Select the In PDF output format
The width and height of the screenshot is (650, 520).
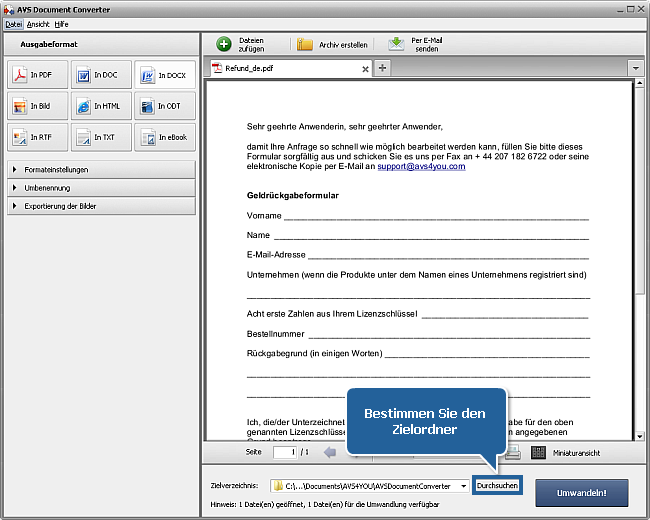point(37,76)
